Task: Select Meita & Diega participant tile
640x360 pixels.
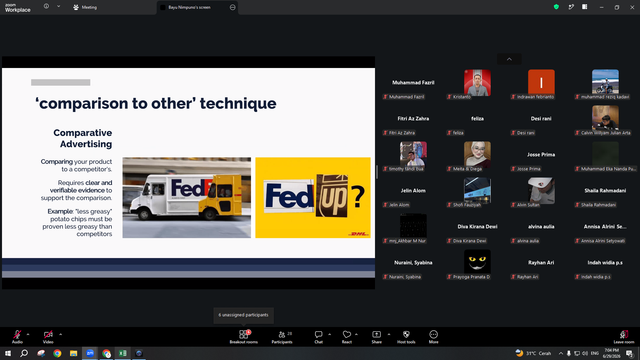Action: tap(477, 157)
